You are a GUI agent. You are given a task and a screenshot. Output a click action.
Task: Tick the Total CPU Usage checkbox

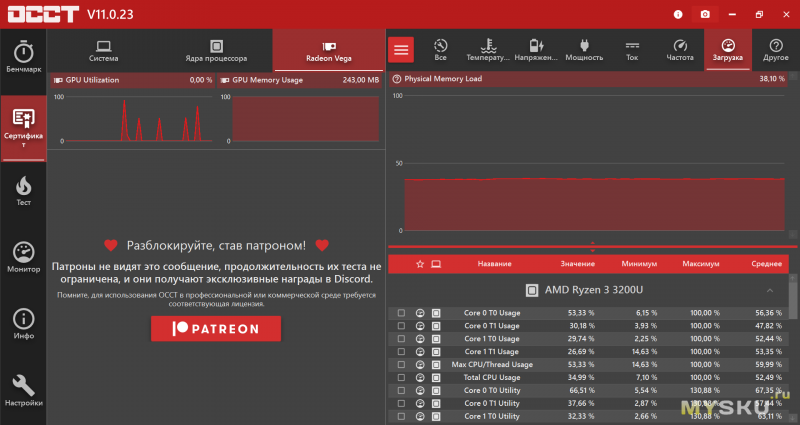pos(402,378)
